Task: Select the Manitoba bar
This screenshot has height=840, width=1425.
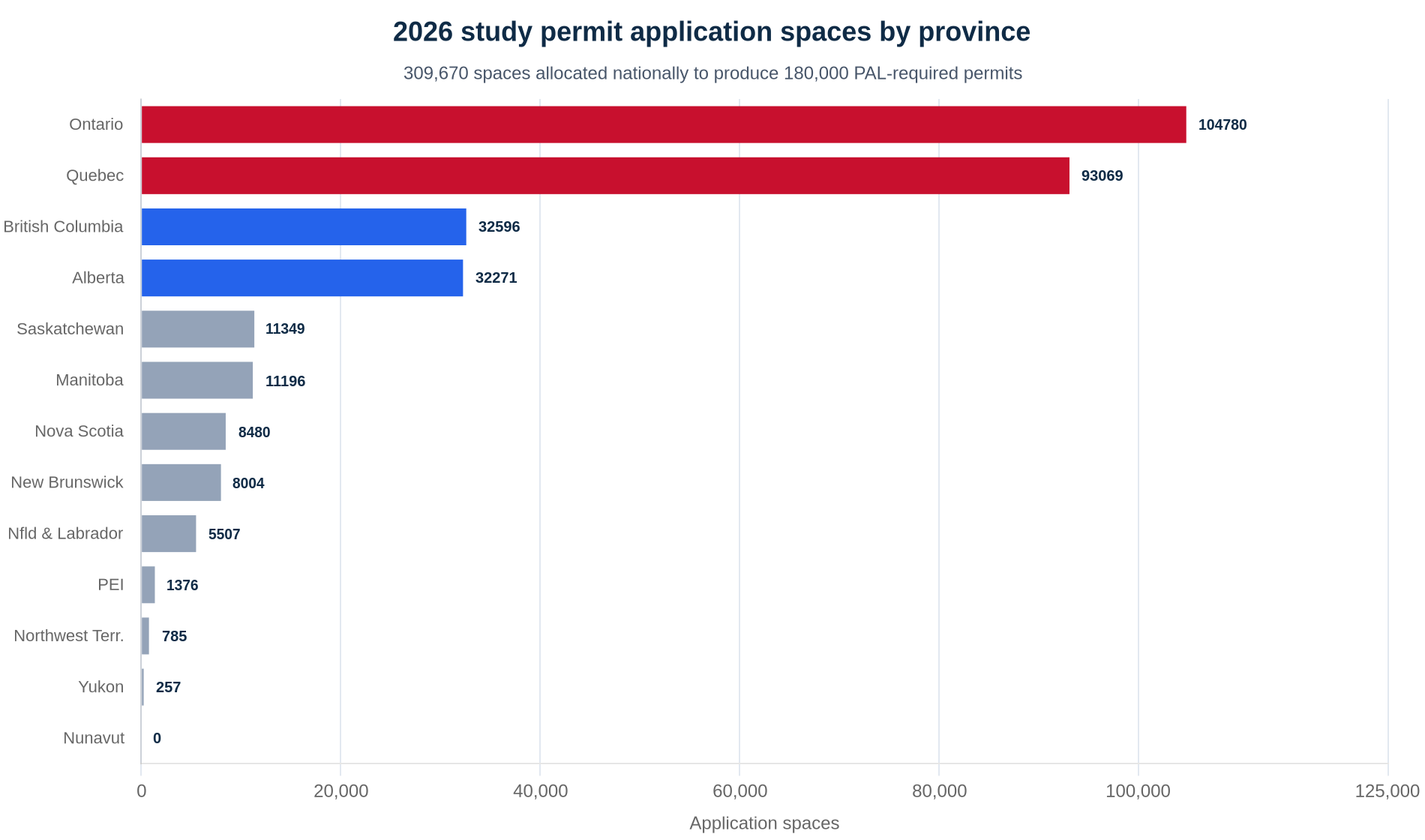Action: (197, 380)
